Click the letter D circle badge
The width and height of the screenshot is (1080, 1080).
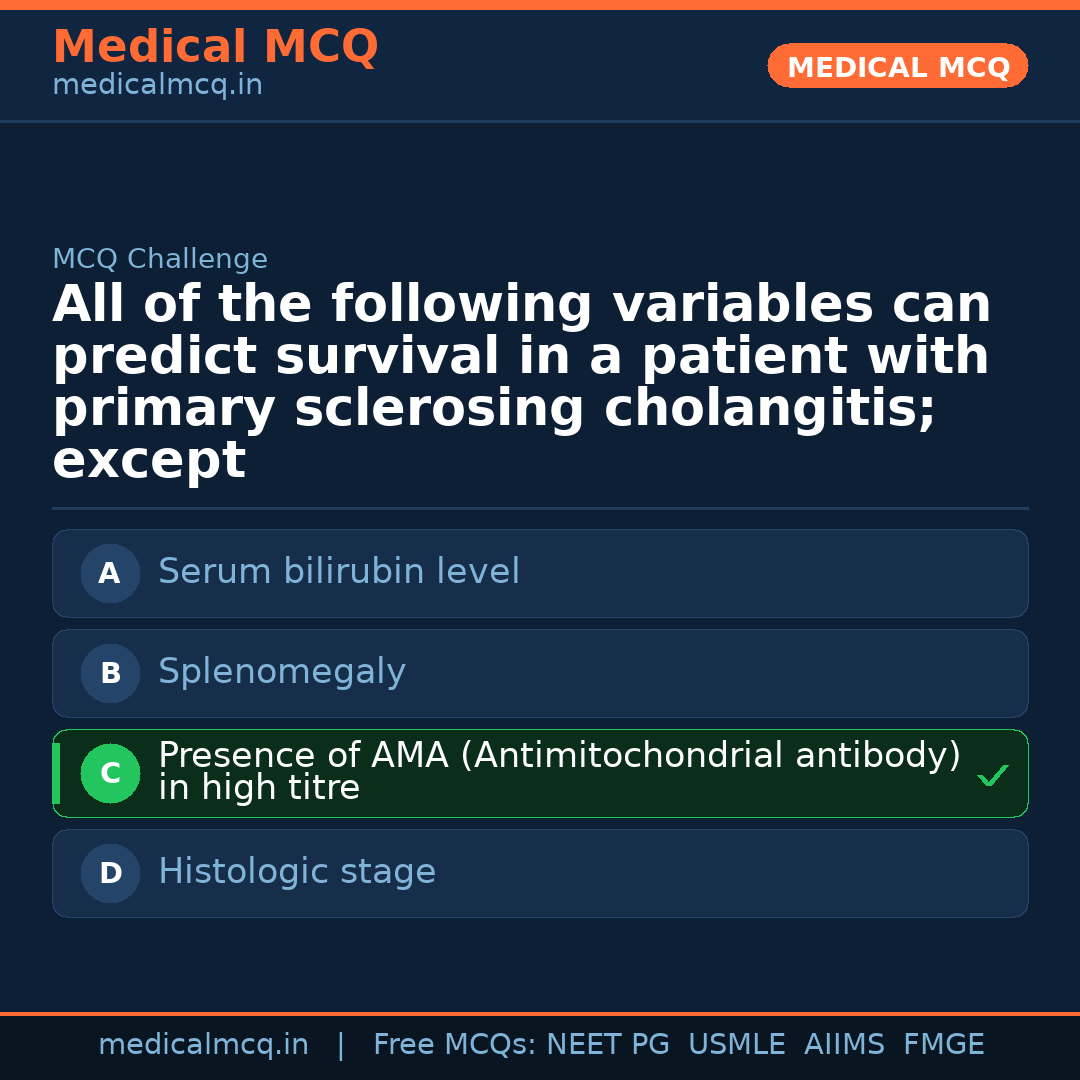click(x=110, y=873)
